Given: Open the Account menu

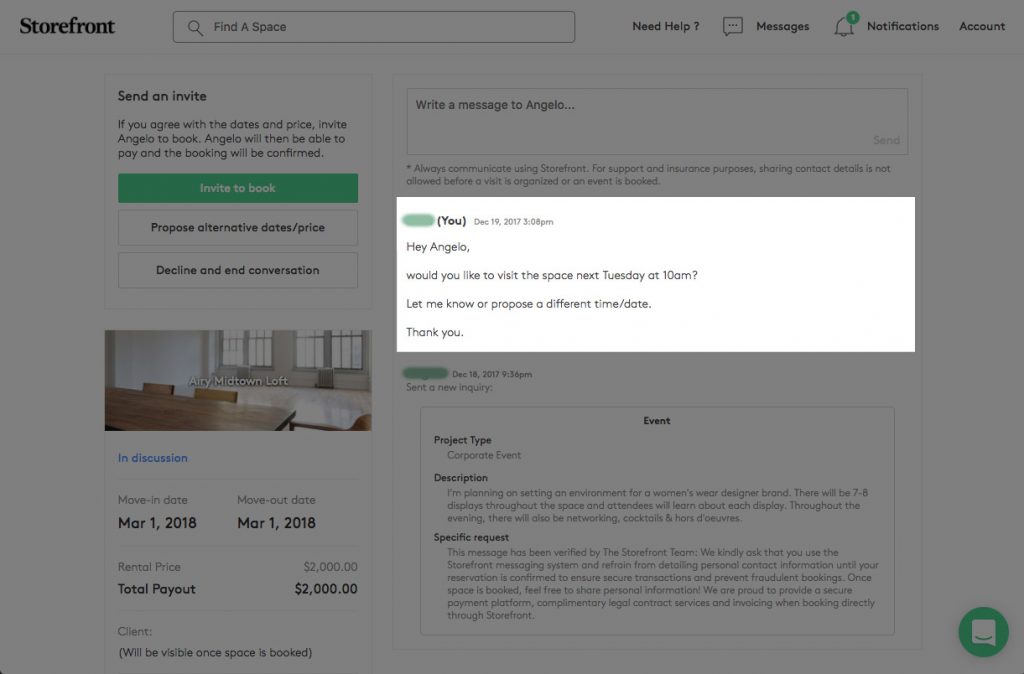Looking at the screenshot, I should tap(981, 26).
